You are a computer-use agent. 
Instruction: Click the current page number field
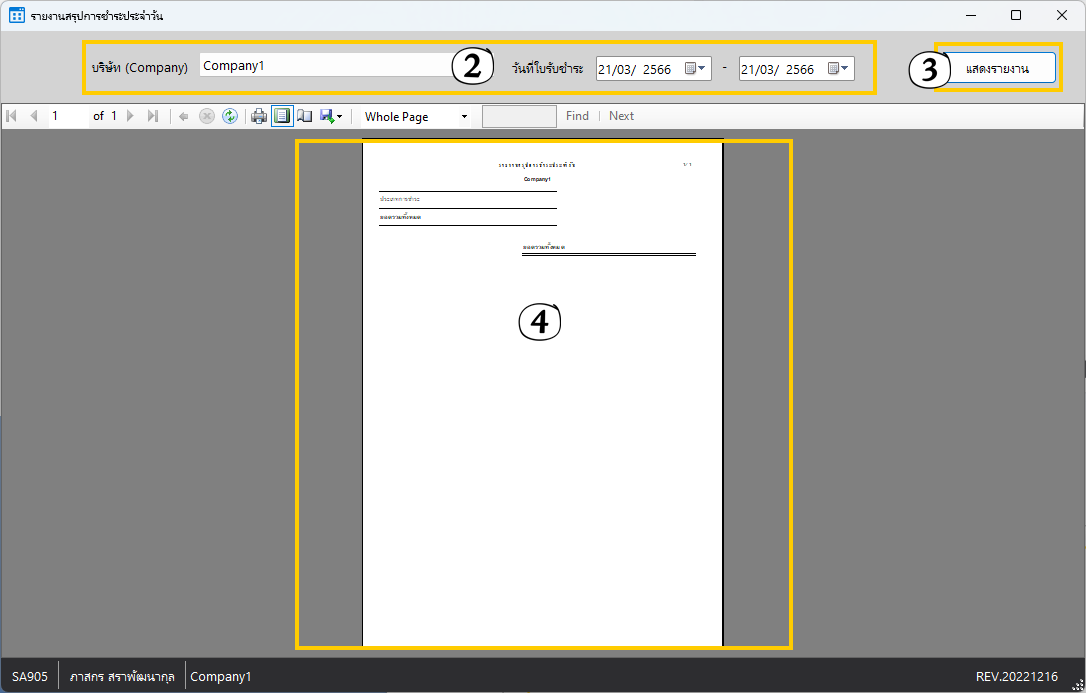68,116
